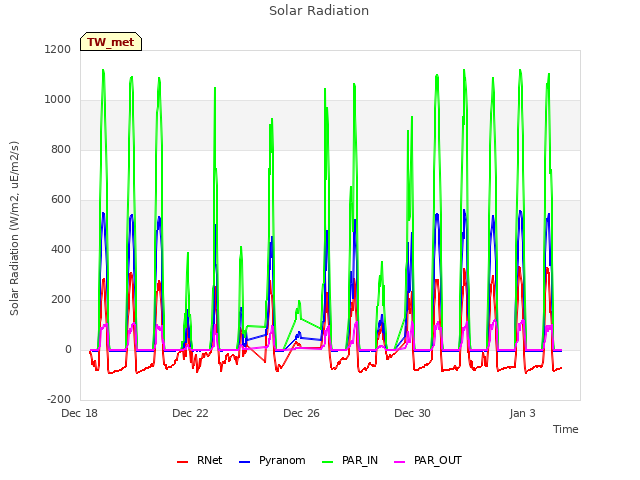Viewport: 640px width, 480px height.
Task: Click the Jan 3 x-axis label
Action: point(522,413)
